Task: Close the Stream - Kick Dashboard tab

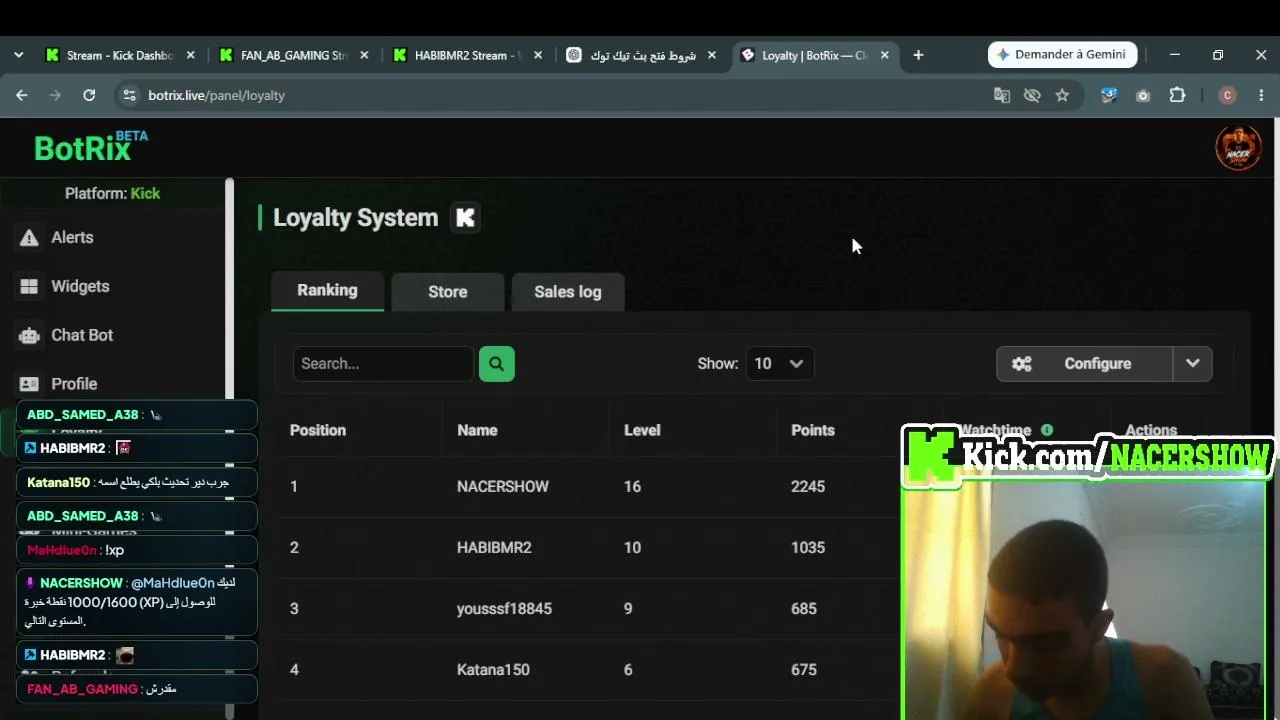Action: [191, 55]
